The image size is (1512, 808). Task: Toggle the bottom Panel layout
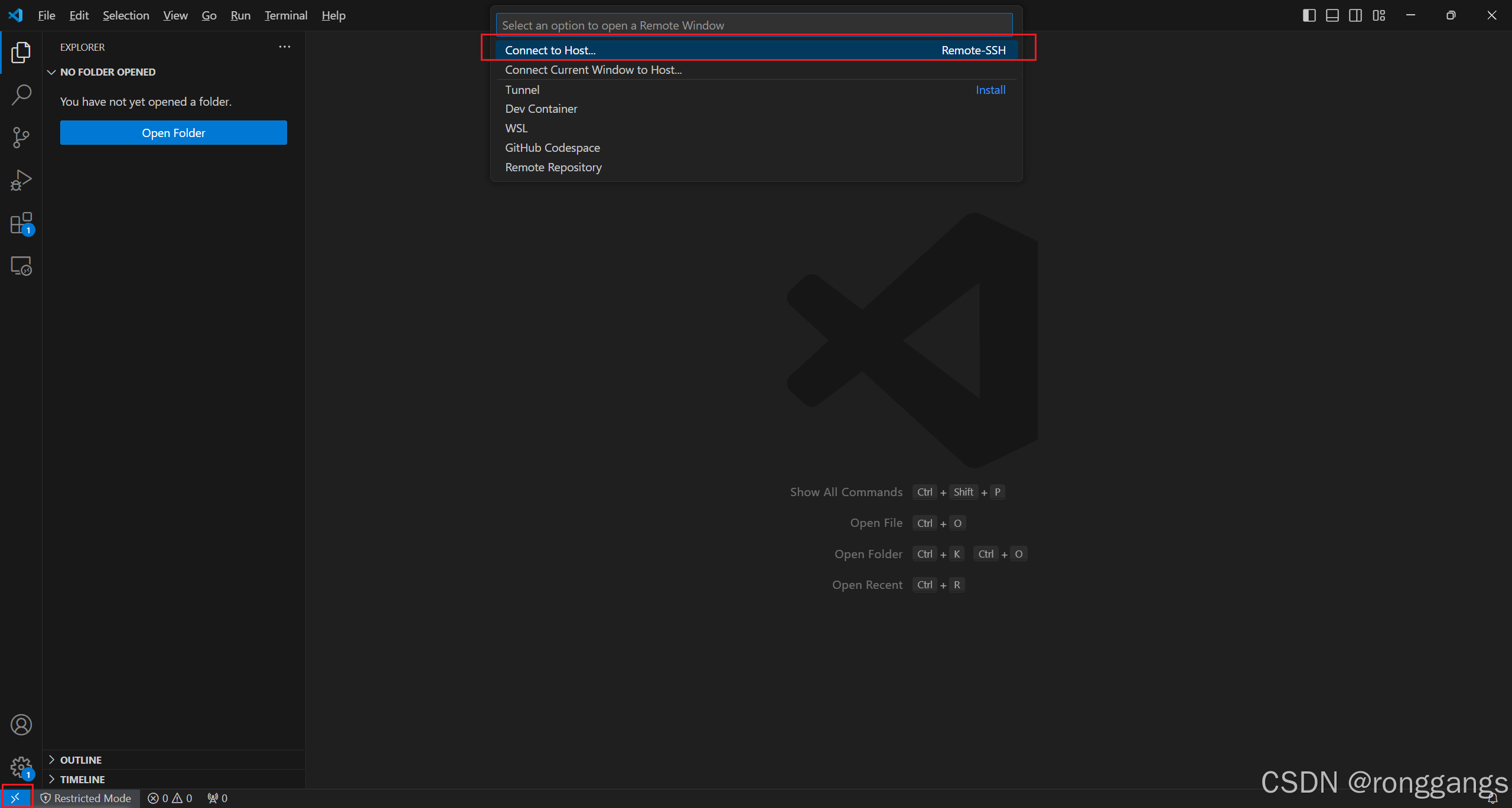(1332, 15)
